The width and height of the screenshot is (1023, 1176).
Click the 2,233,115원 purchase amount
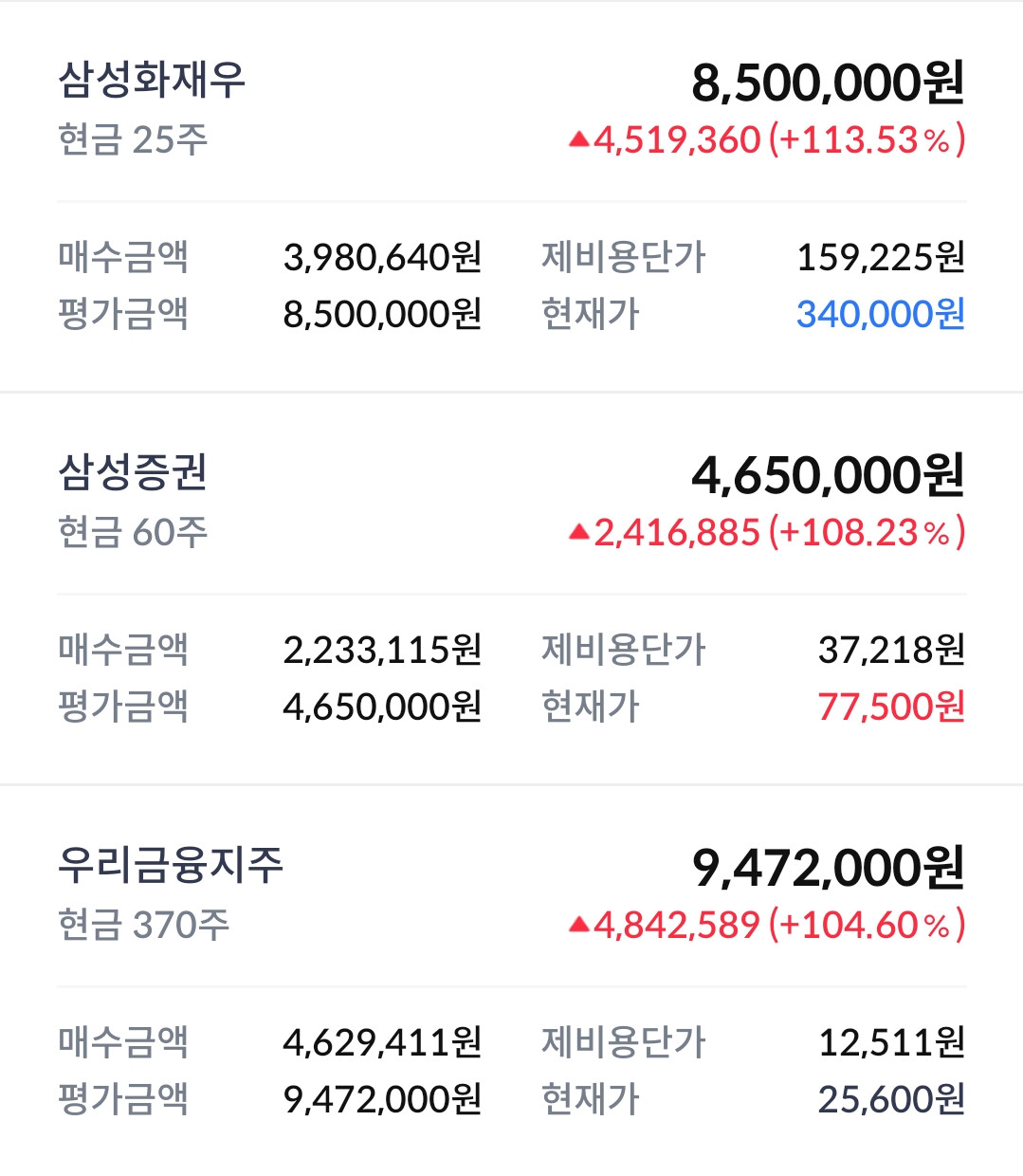tap(382, 650)
